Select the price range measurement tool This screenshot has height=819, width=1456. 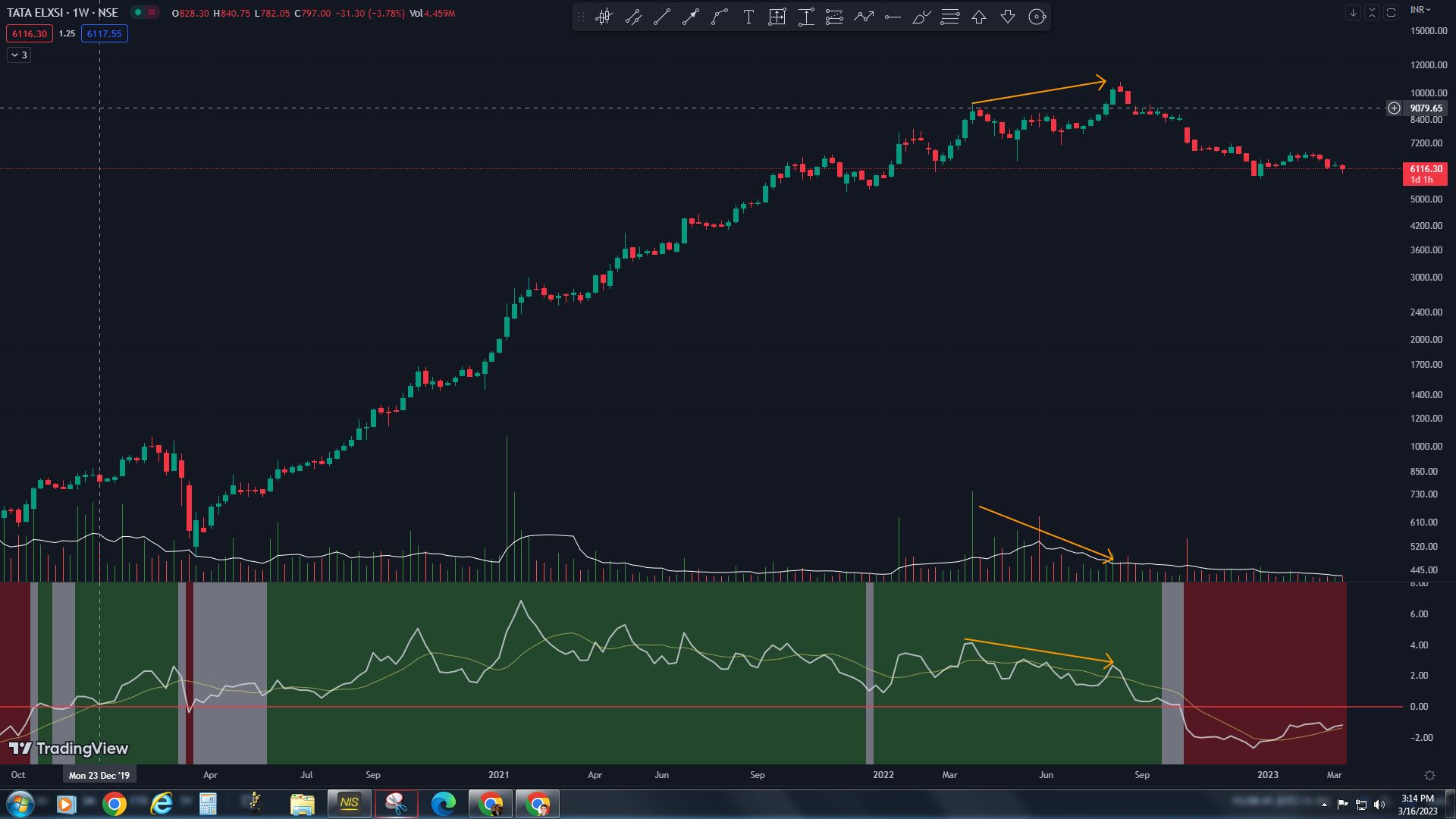(777, 17)
